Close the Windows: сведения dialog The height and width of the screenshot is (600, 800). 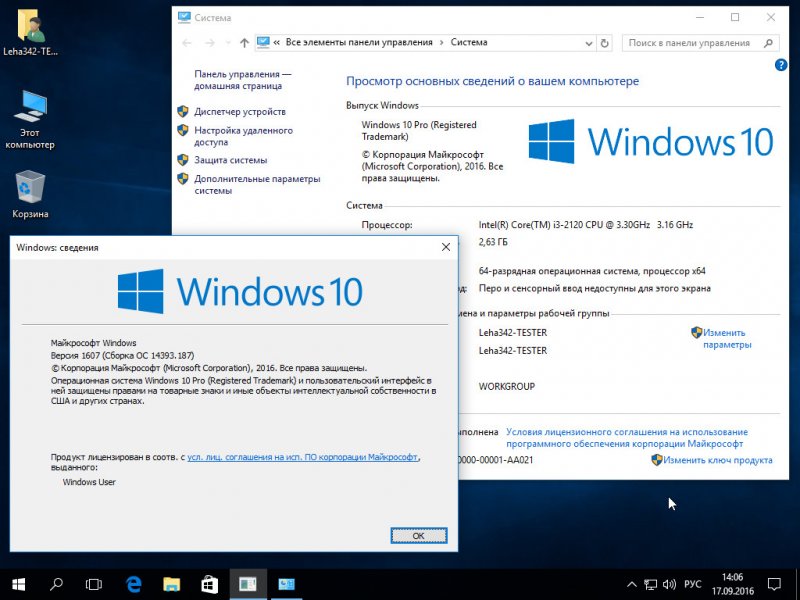click(445, 247)
